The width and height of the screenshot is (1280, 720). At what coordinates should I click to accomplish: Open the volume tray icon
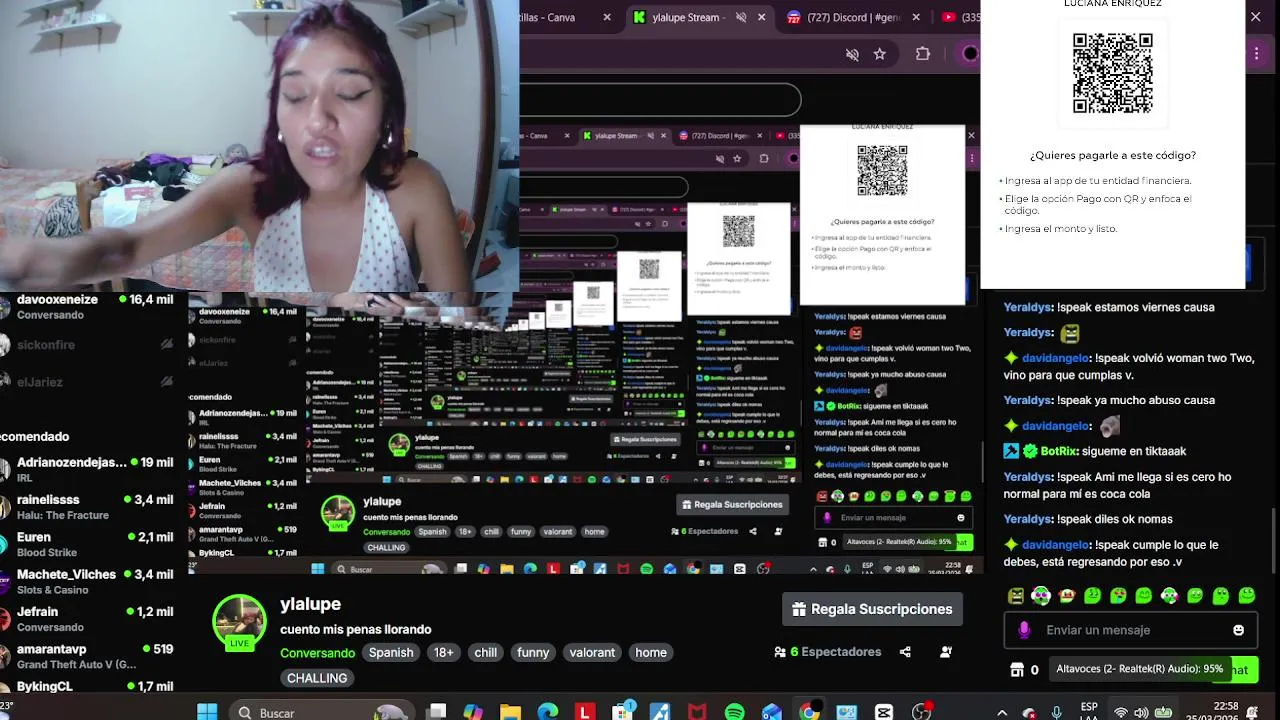1141,712
